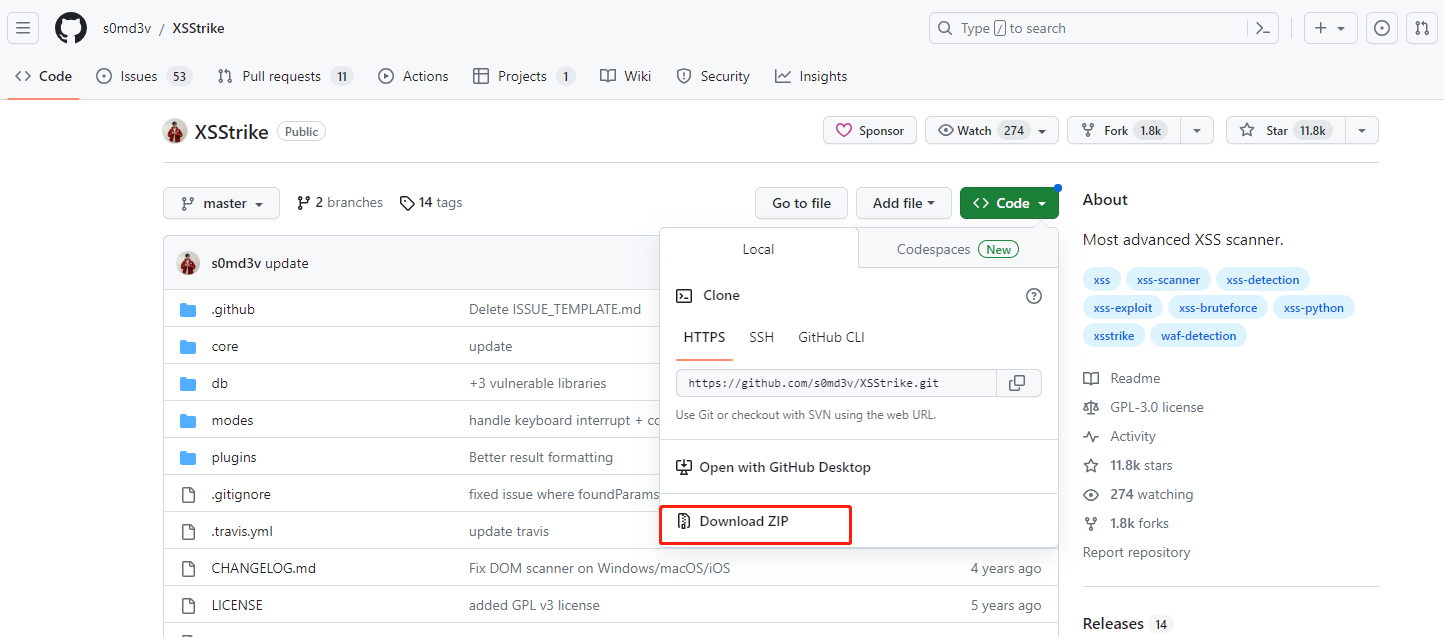Click the Activity pulse icon

click(x=1091, y=437)
